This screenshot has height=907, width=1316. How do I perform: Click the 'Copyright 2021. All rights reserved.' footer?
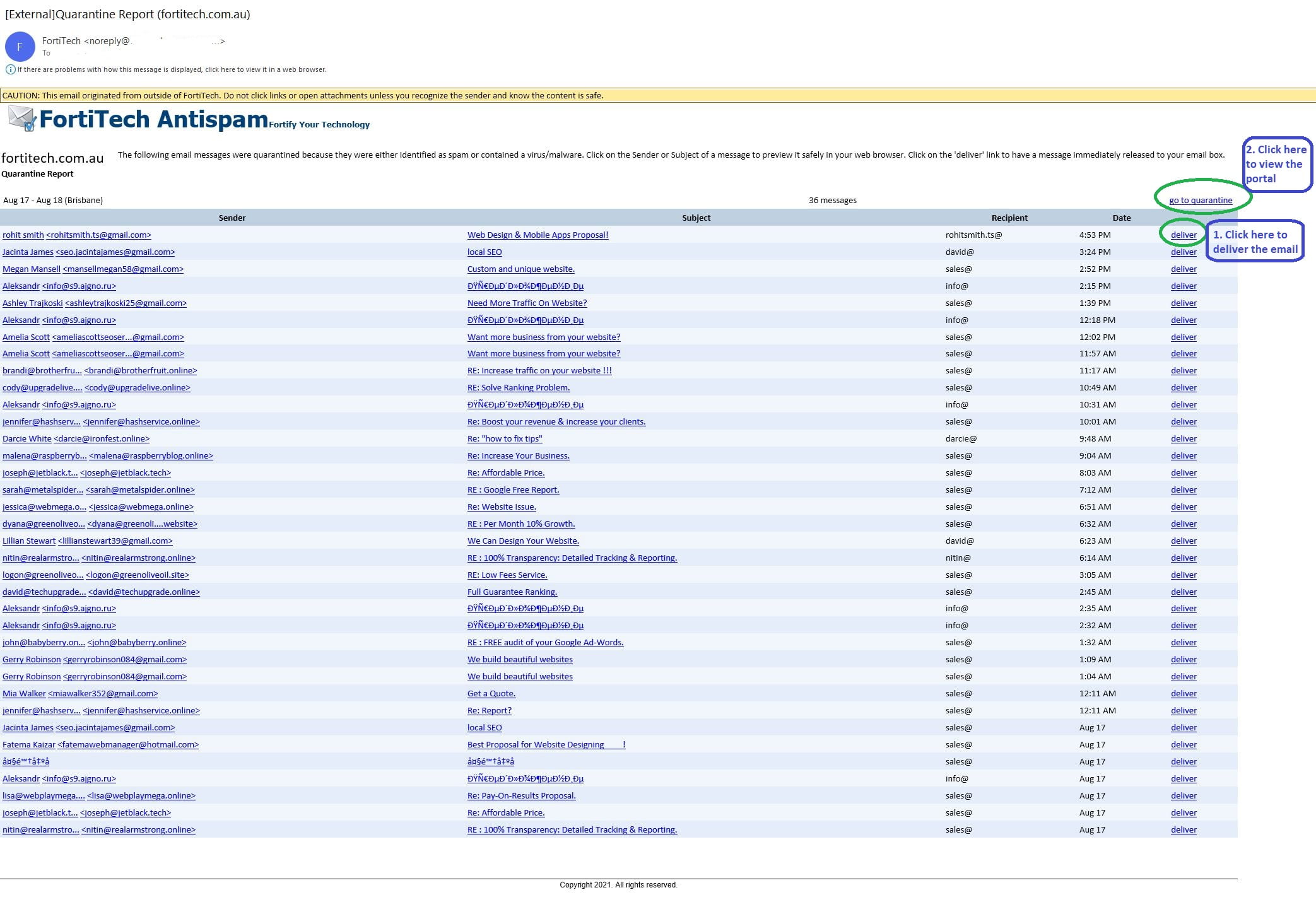[618, 885]
